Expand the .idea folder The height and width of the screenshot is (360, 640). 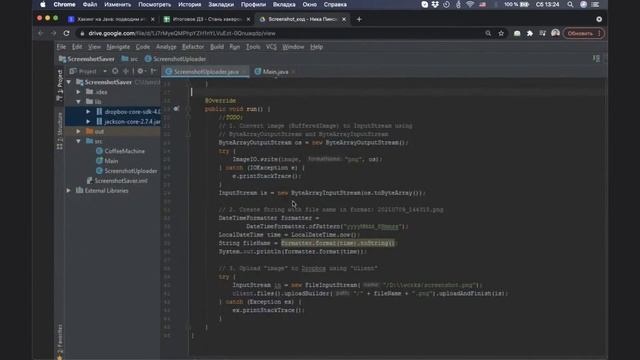(x=78, y=92)
